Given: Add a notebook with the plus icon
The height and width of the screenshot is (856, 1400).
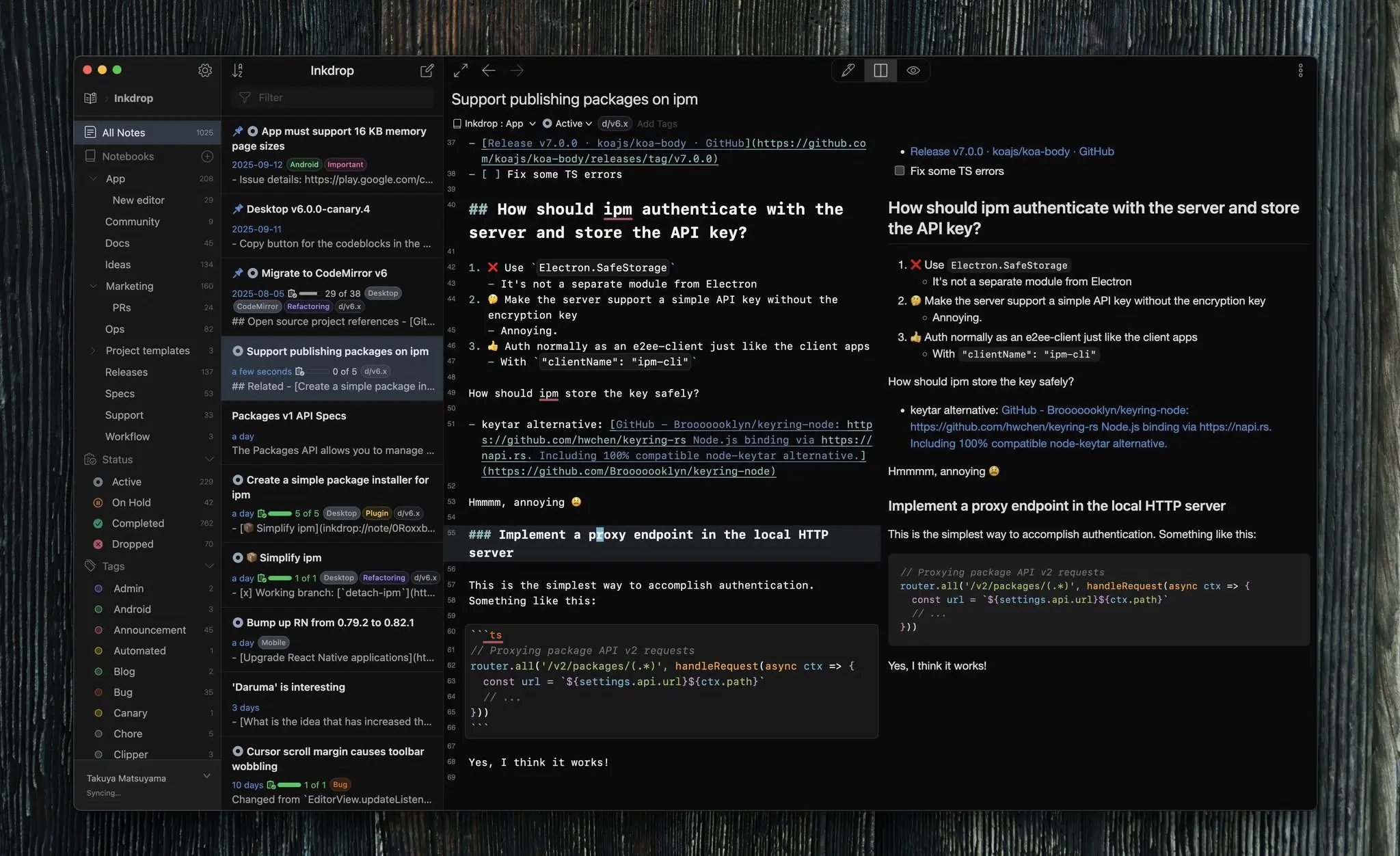Looking at the screenshot, I should [207, 157].
